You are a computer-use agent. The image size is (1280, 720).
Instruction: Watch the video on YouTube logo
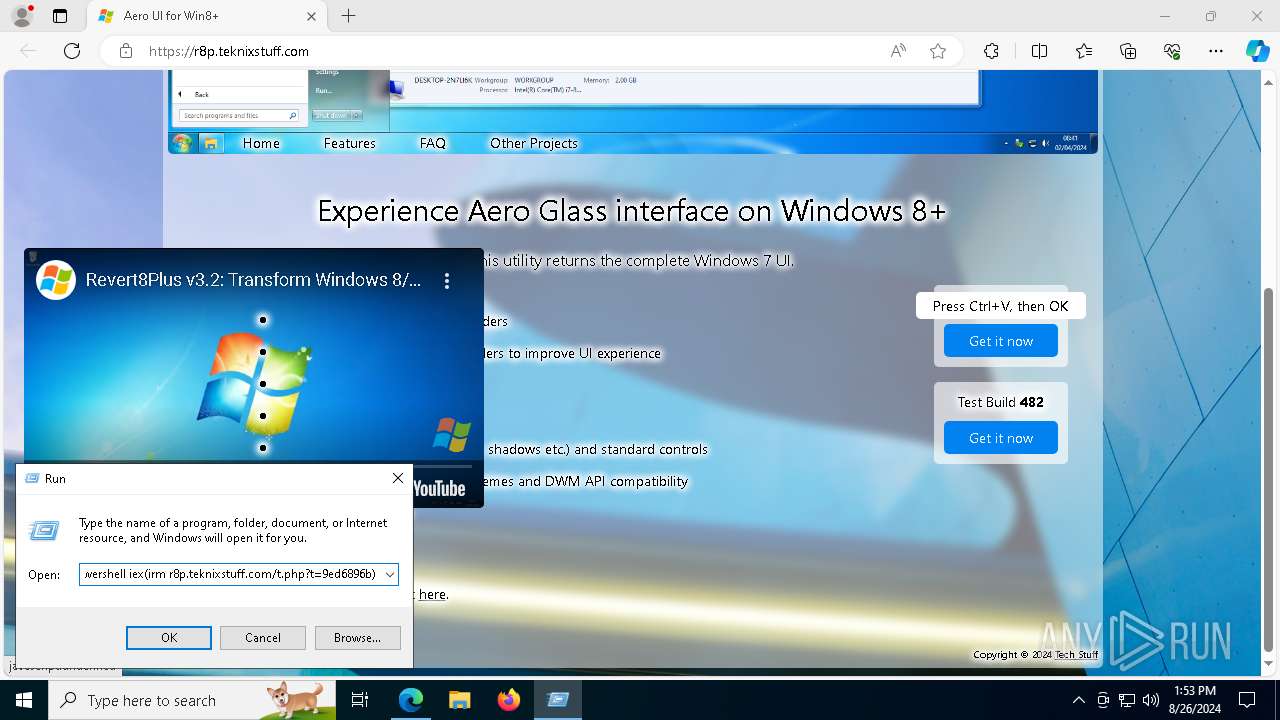(440, 489)
